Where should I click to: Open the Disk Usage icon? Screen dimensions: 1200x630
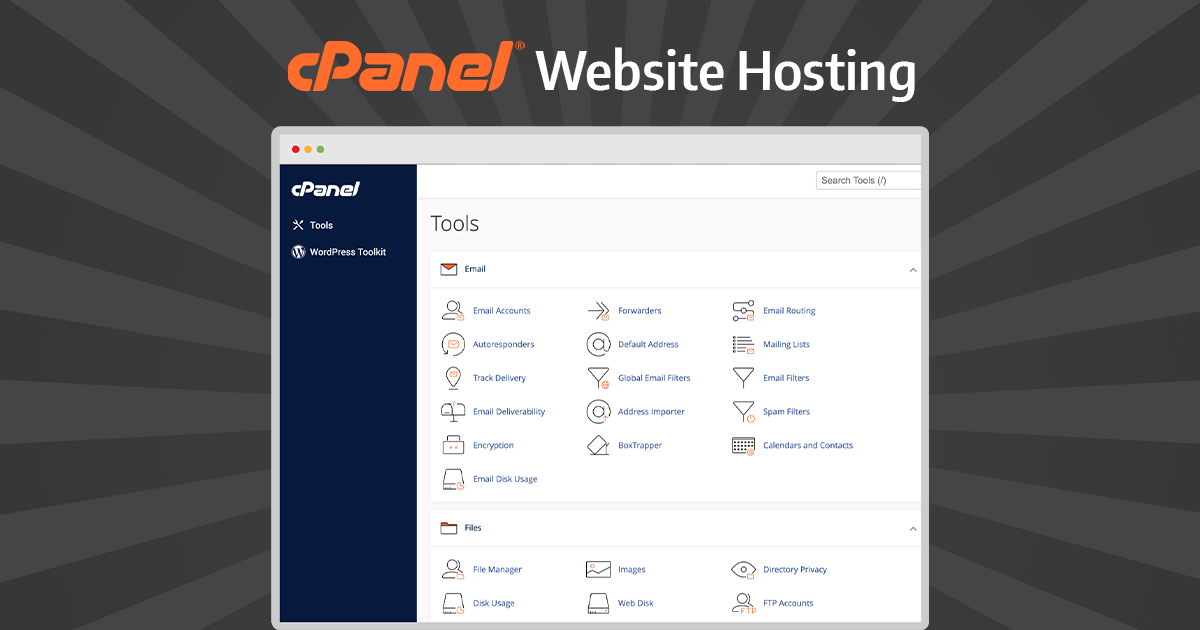(x=453, y=603)
